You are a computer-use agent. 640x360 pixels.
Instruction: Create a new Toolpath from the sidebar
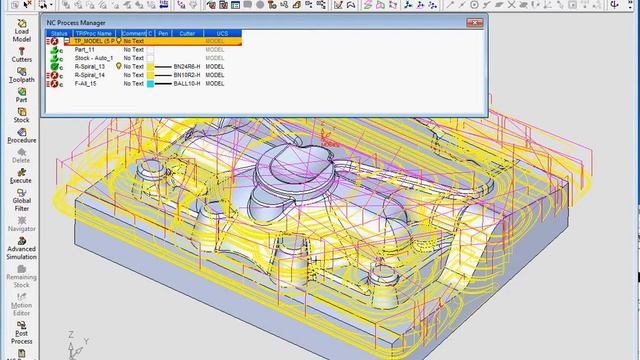[x=22, y=75]
